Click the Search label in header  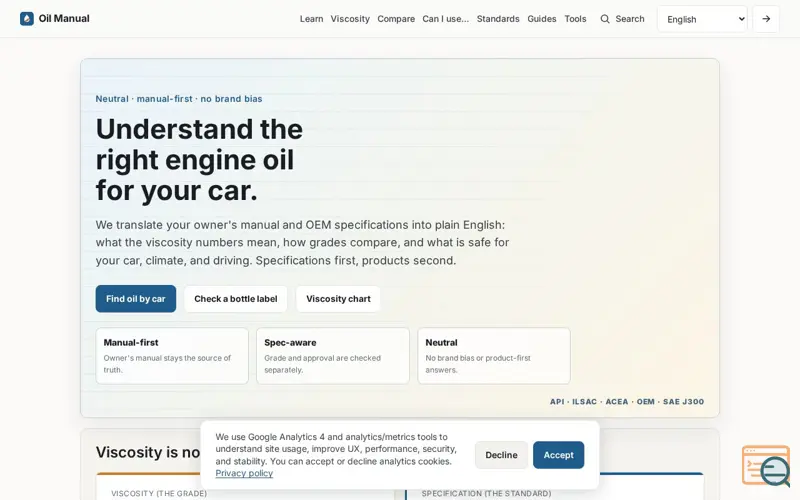click(630, 19)
